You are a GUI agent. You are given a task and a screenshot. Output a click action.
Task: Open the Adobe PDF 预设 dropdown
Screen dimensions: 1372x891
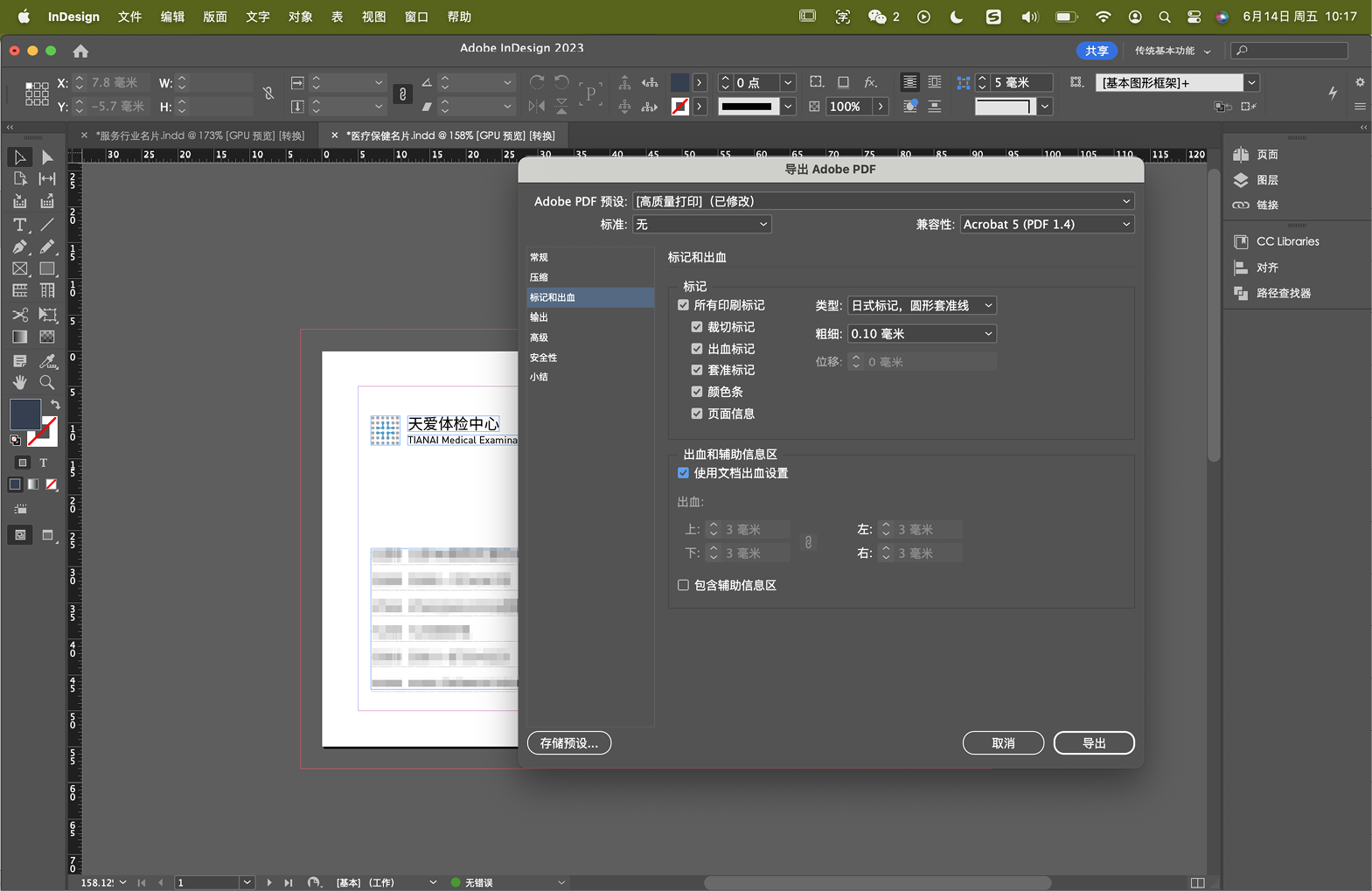coord(883,201)
